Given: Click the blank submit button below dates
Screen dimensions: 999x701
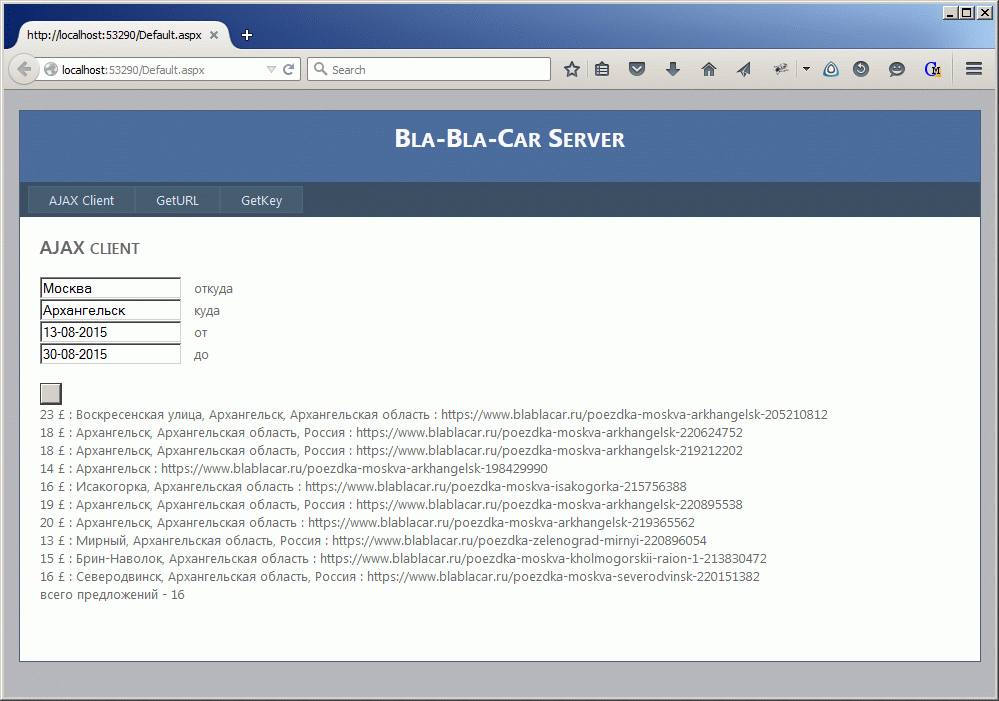Looking at the screenshot, I should pos(51,393).
